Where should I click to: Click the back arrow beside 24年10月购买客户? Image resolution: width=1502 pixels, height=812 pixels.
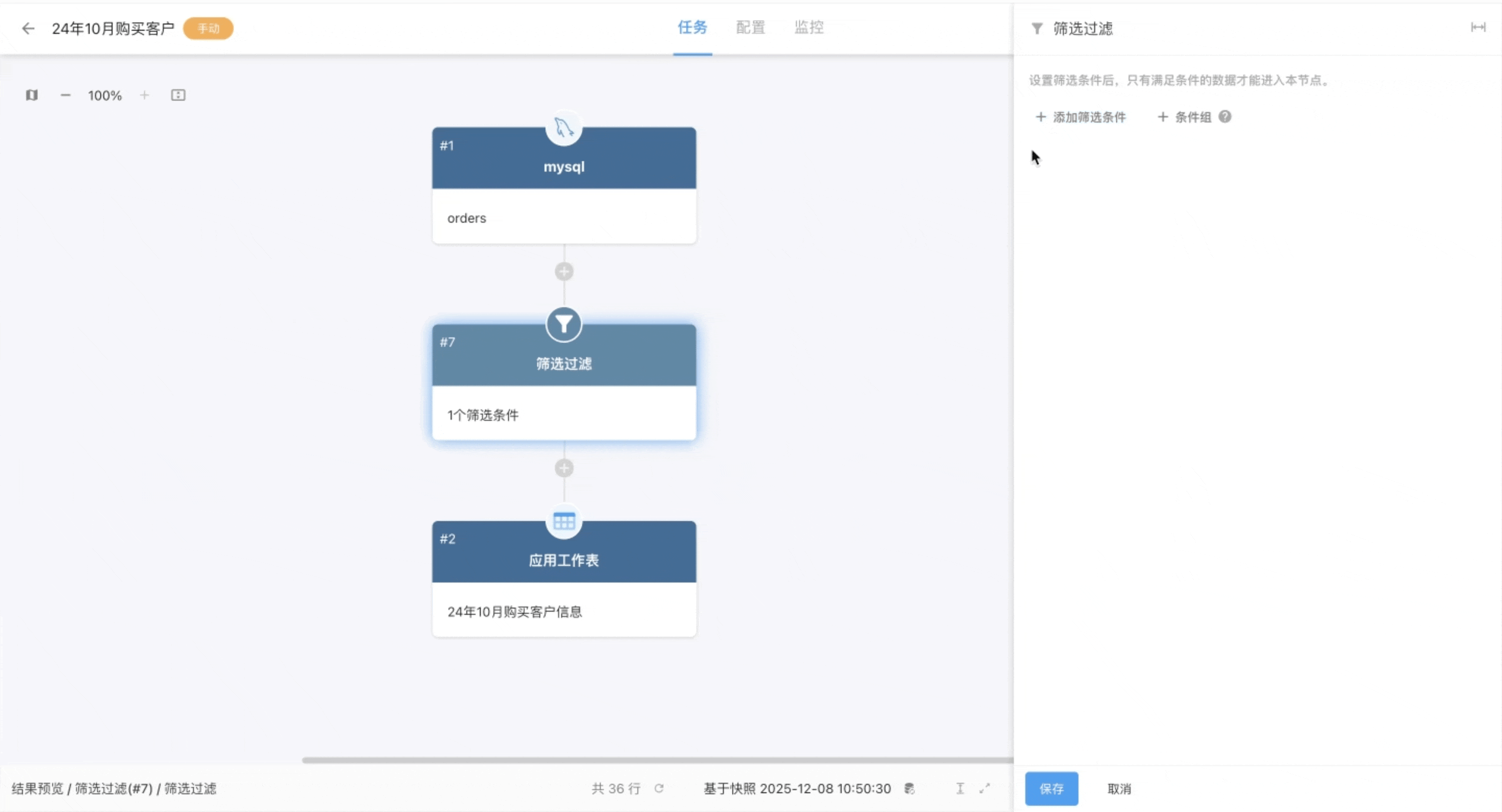pos(28,28)
